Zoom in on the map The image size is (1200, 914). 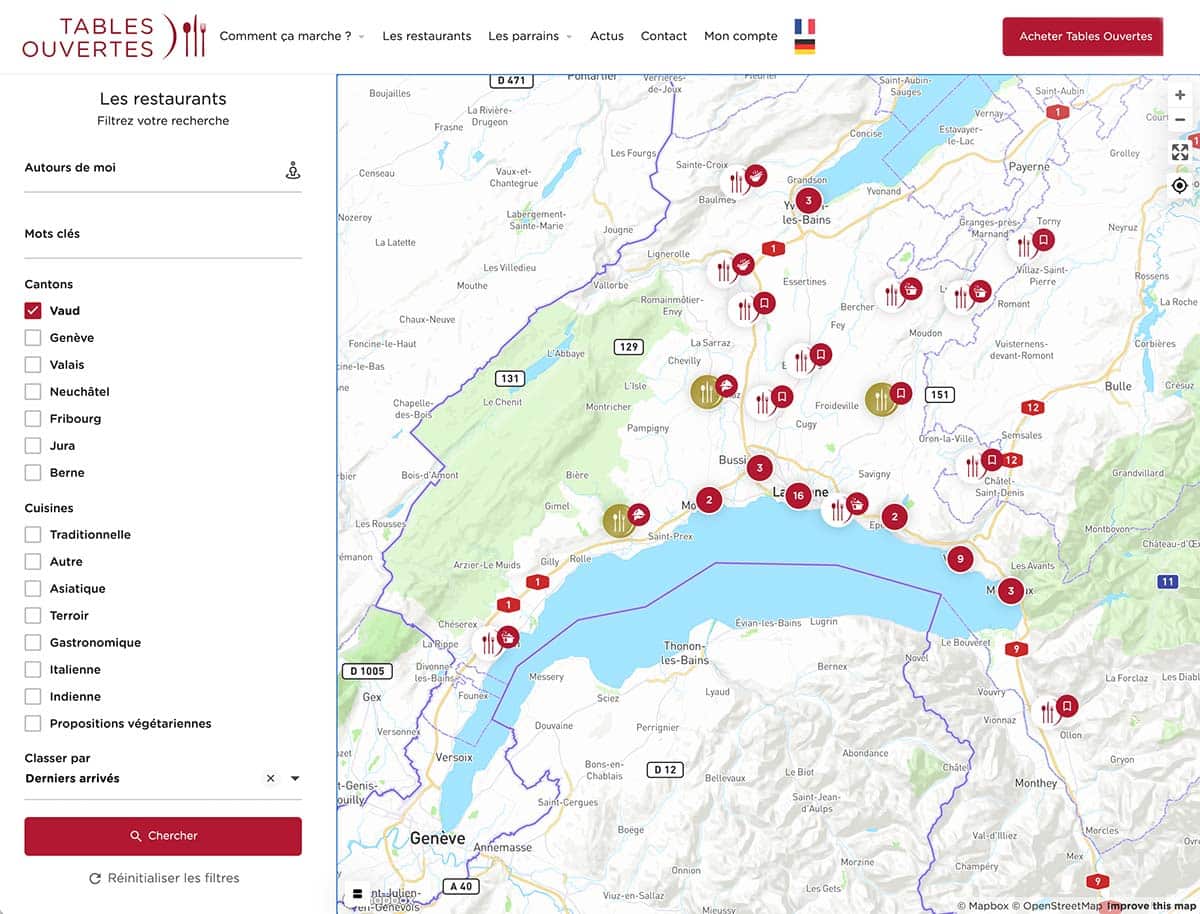click(1180, 95)
